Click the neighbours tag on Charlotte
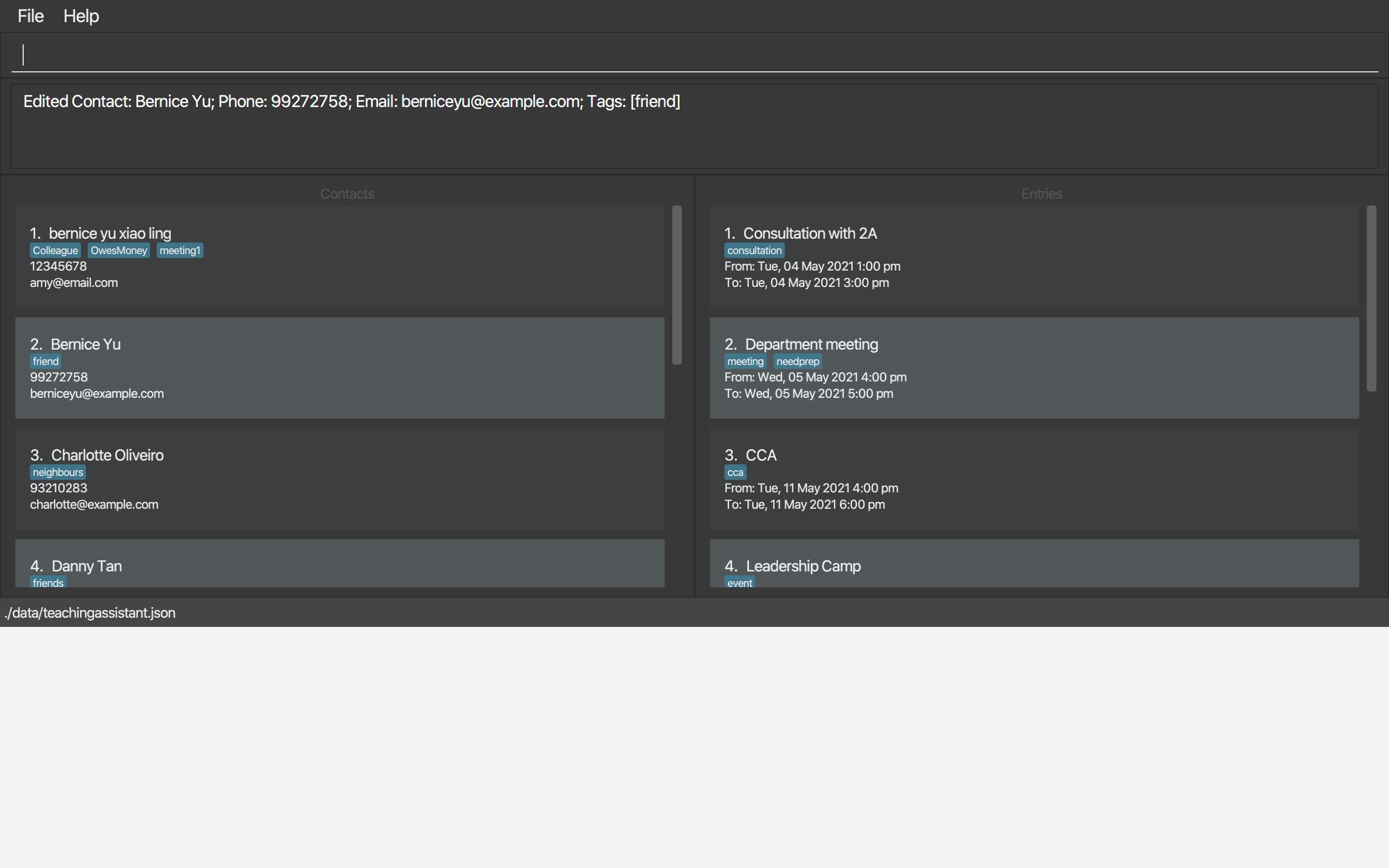Viewport: 1389px width, 868px height. (x=58, y=472)
